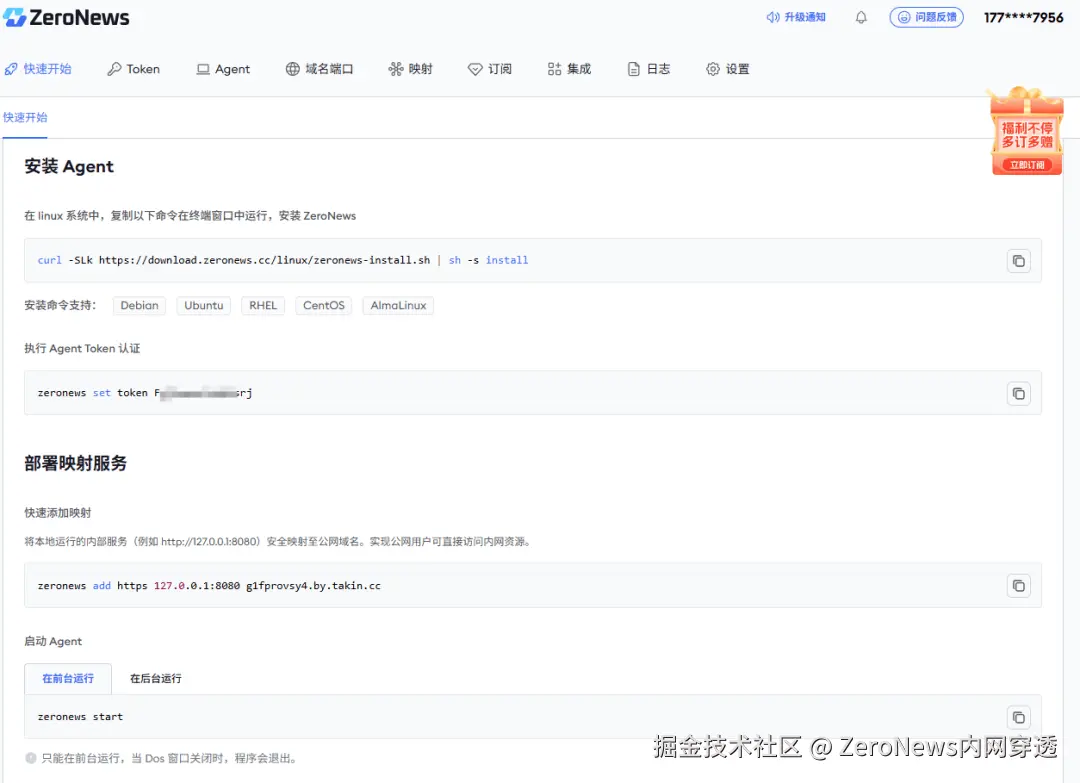Go to 快速开始 in the nav bar
This screenshot has width=1080, height=783.
tap(38, 69)
